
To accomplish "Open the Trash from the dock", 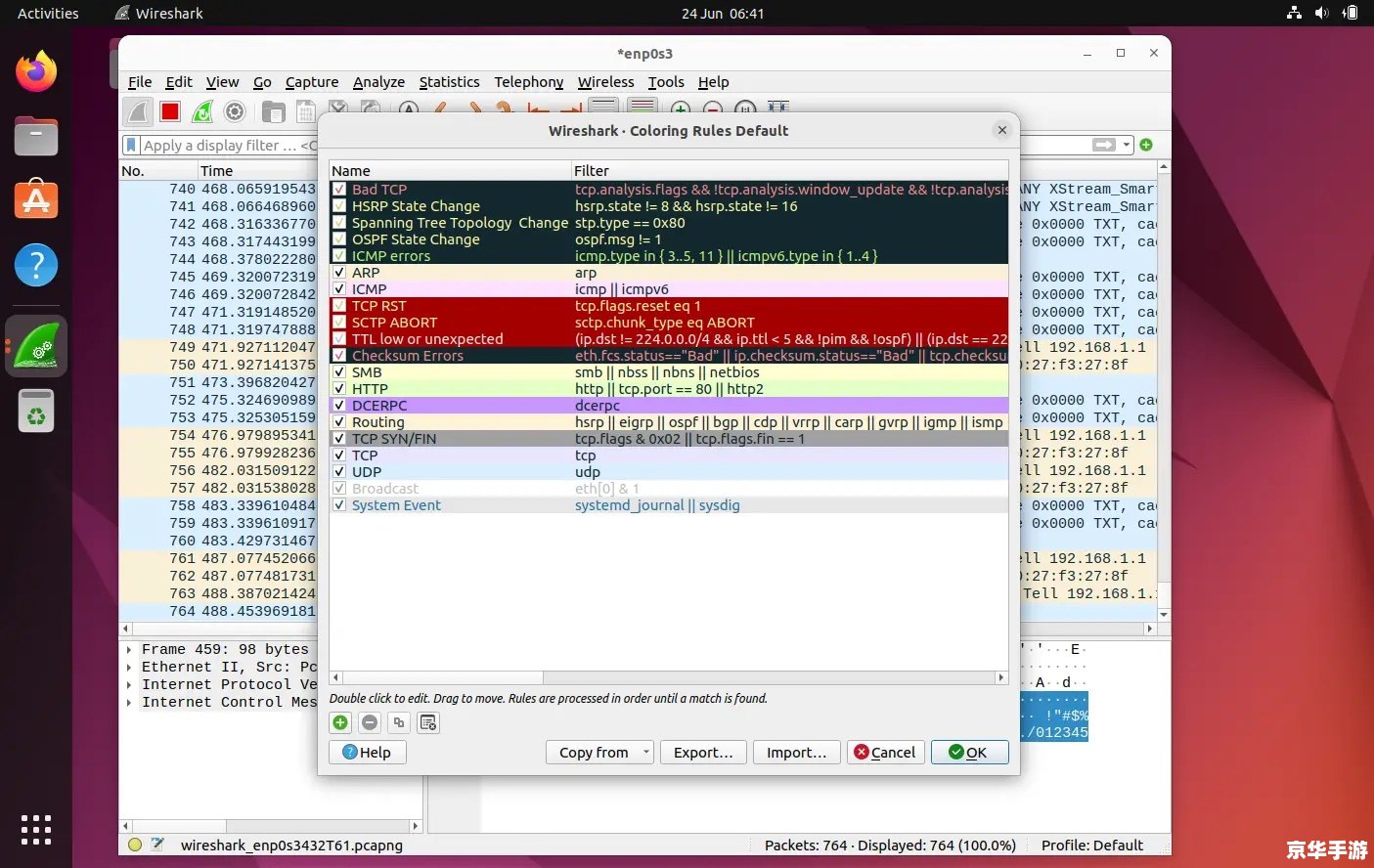I will (36, 411).
